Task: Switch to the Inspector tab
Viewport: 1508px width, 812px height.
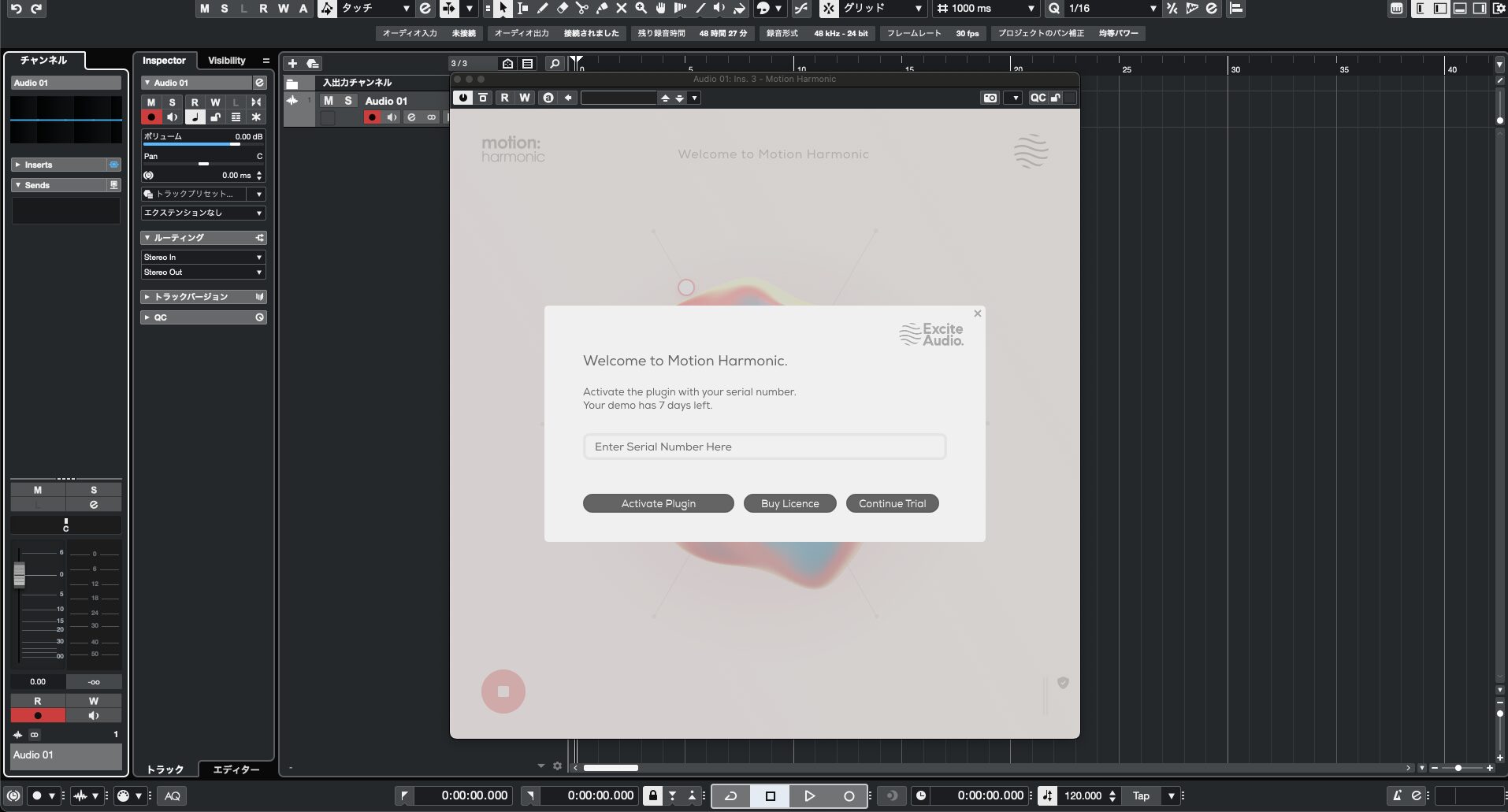Action: (164, 61)
